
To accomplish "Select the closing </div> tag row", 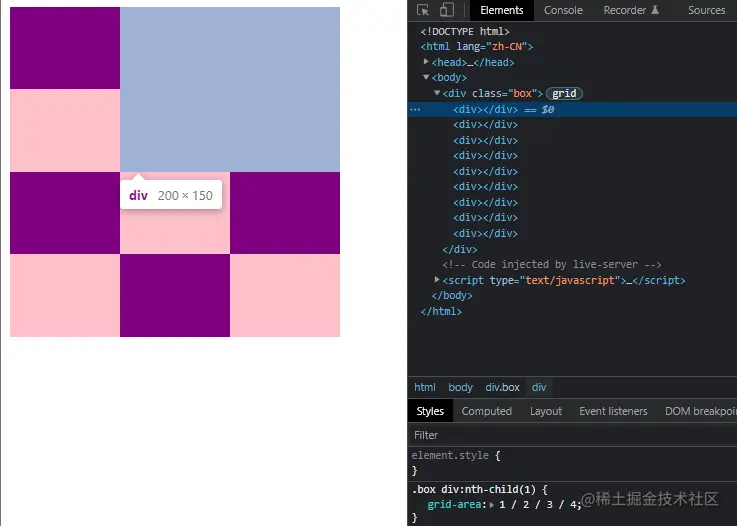I will coord(460,249).
